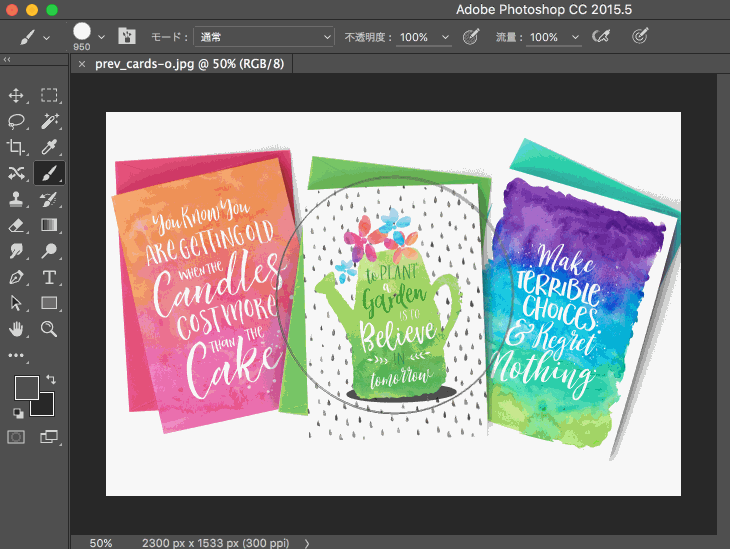This screenshot has width=730, height=549.
Task: Select the Zoom magnifier tool
Action: coord(49,329)
